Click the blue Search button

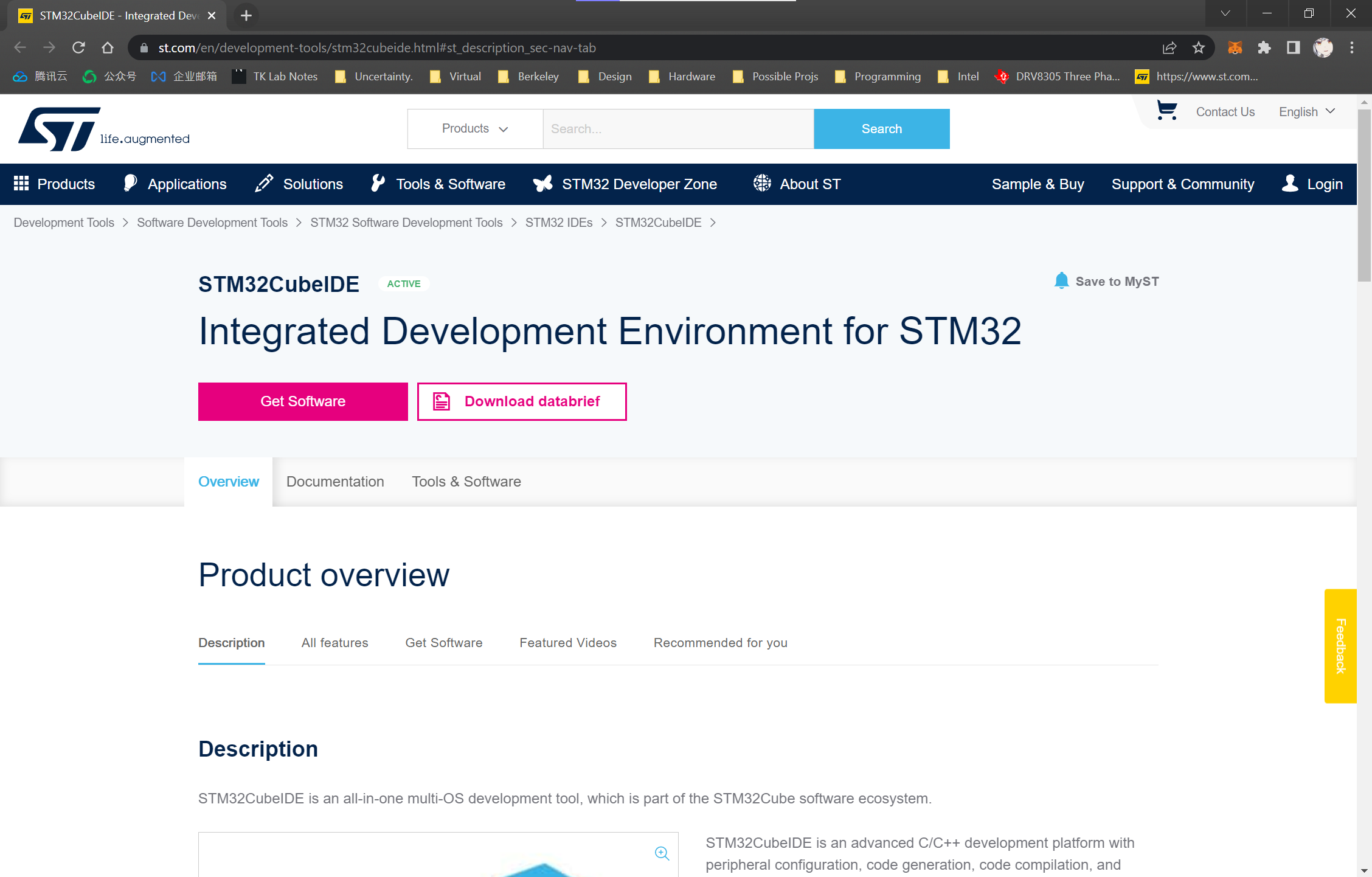[882, 129]
